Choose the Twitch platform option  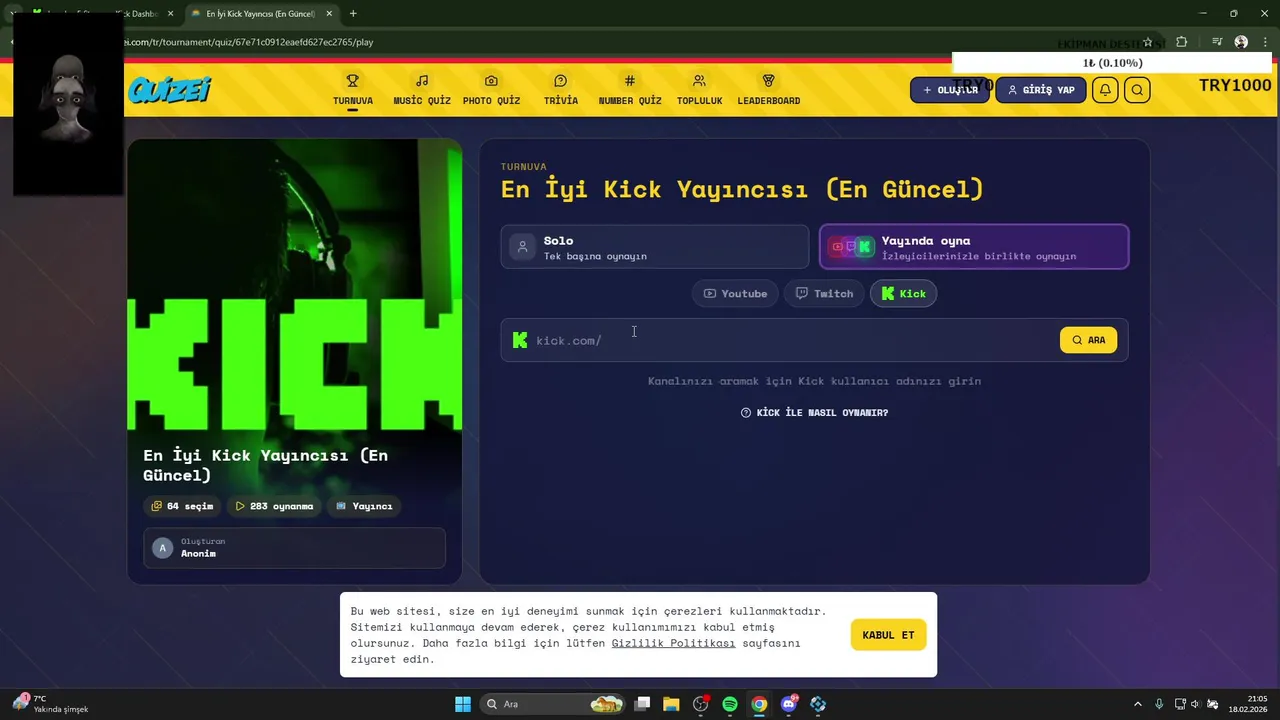(x=824, y=293)
